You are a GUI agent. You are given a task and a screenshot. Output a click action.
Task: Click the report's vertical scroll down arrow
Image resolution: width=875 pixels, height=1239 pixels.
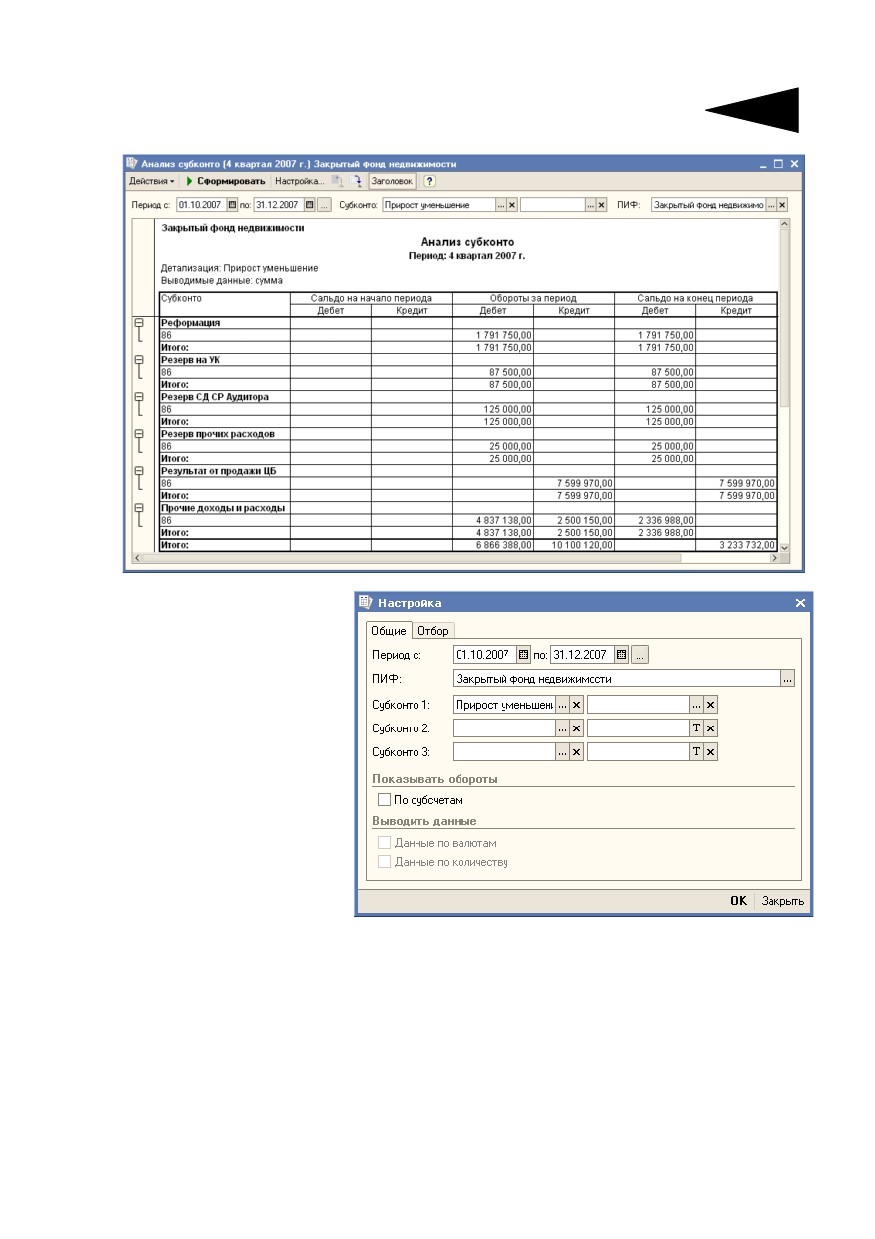[x=784, y=547]
